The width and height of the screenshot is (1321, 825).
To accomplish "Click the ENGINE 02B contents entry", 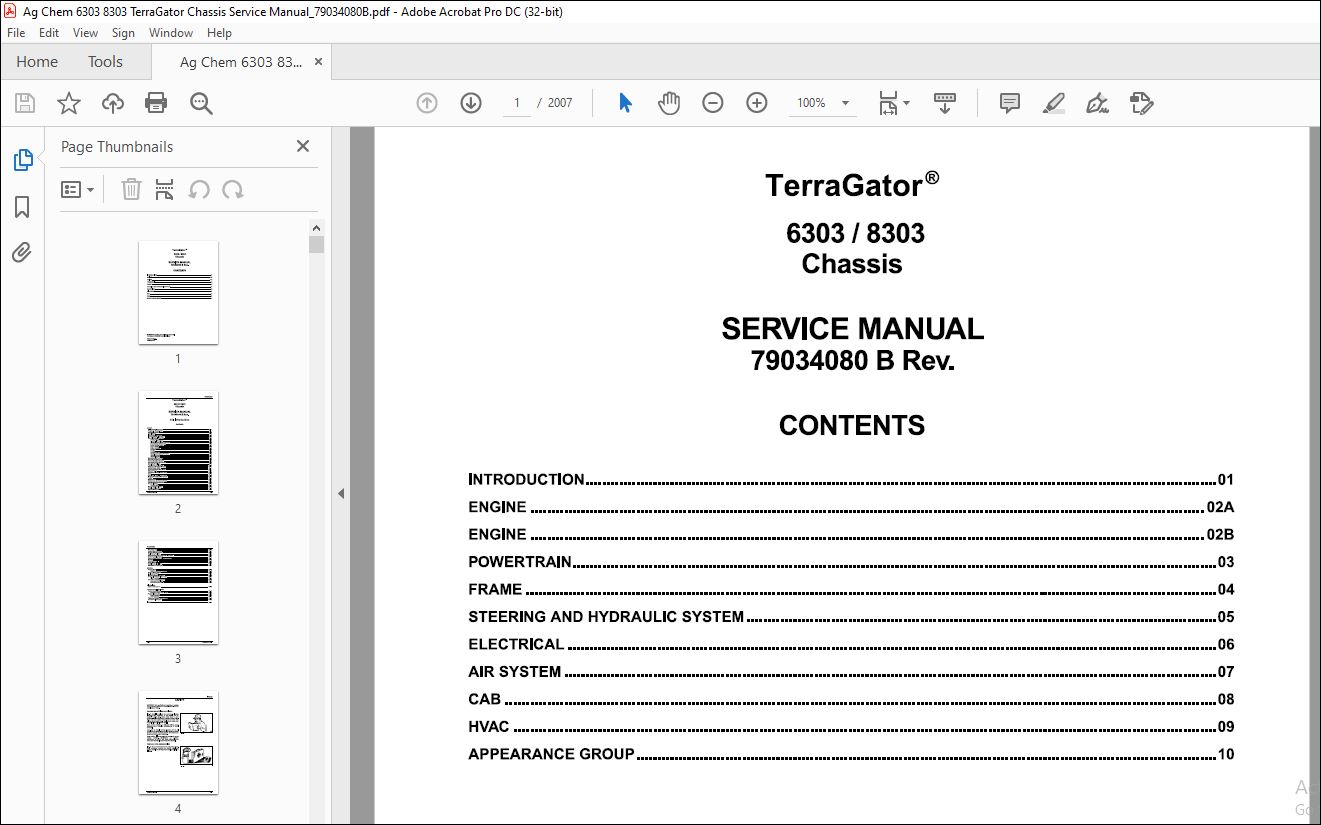I will click(851, 534).
